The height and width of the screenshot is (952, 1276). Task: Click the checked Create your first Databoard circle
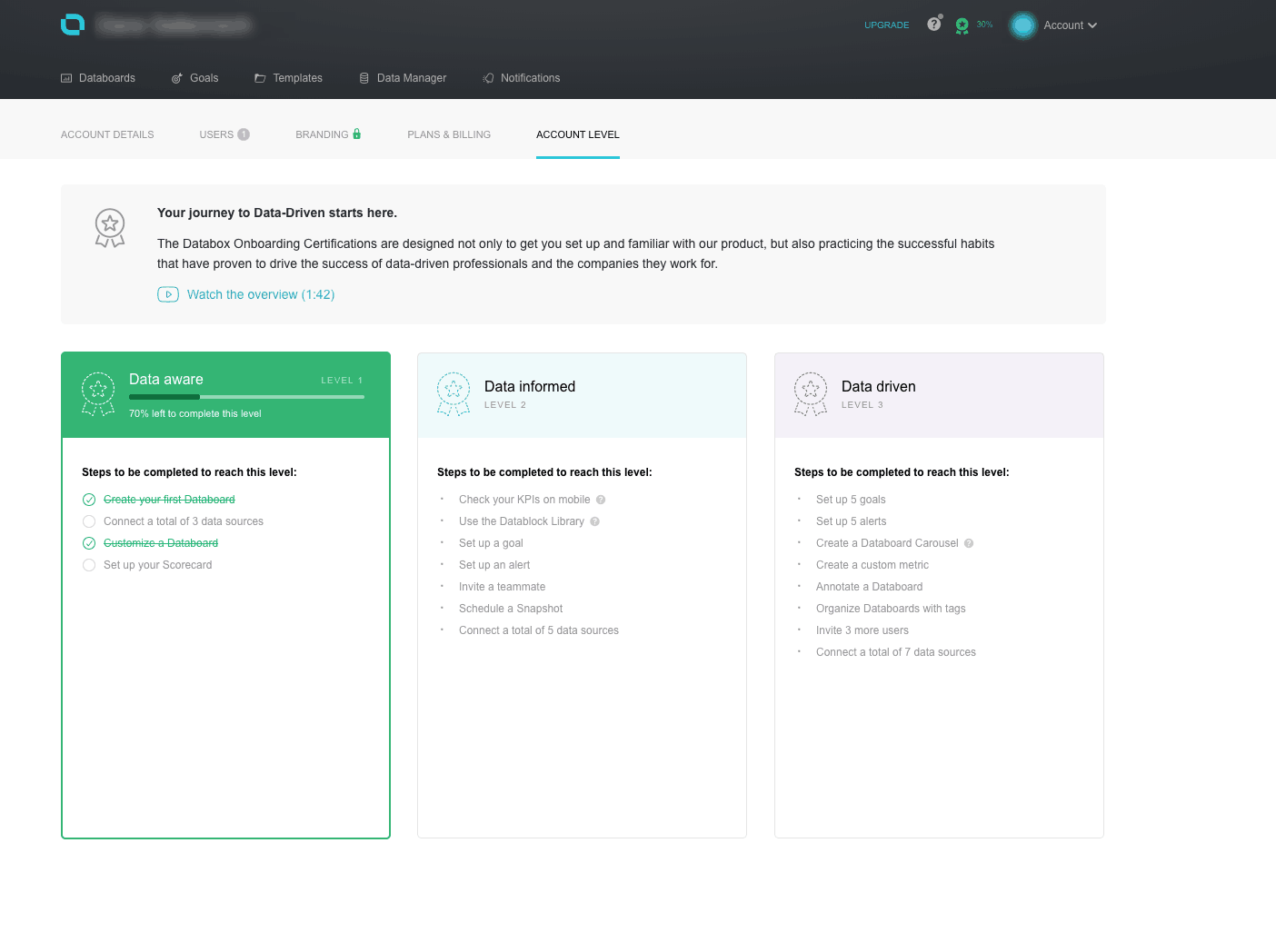point(89,500)
